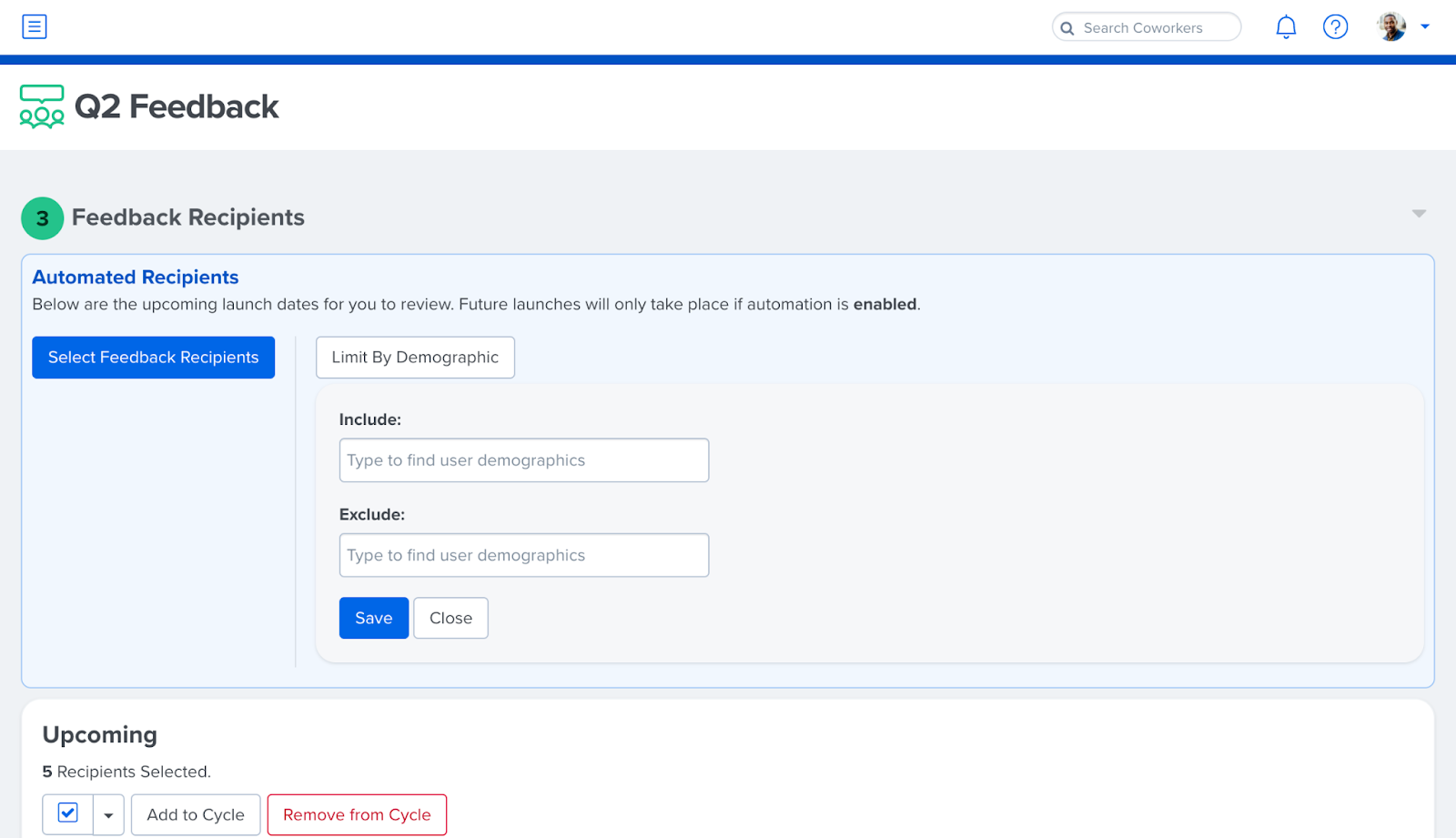The width and height of the screenshot is (1456, 838).
Task: Click the search magnifier icon
Action: click(x=1067, y=28)
